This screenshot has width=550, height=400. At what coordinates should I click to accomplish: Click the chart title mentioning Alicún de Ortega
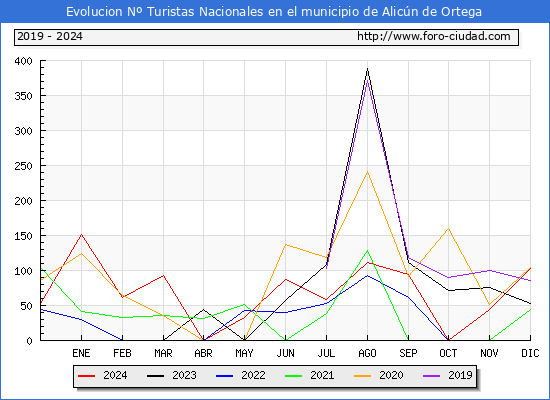(274, 12)
